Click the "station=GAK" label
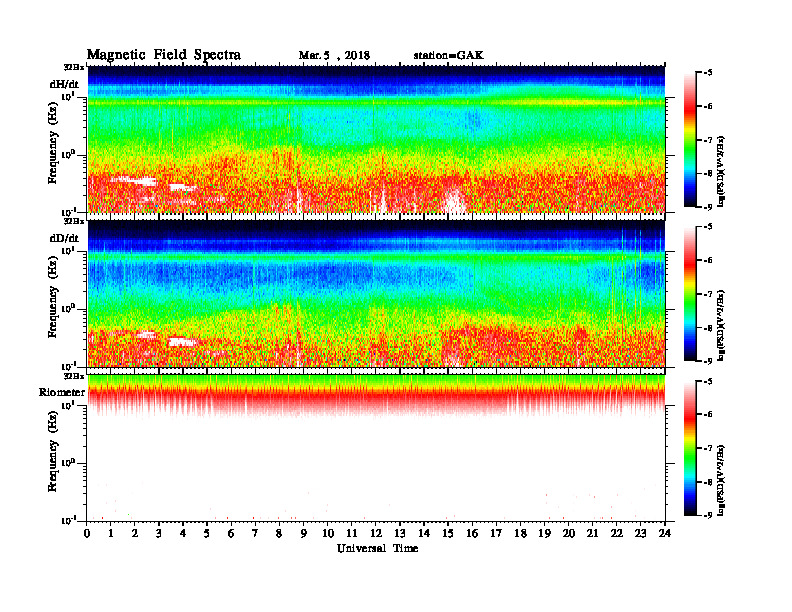 tap(448, 56)
